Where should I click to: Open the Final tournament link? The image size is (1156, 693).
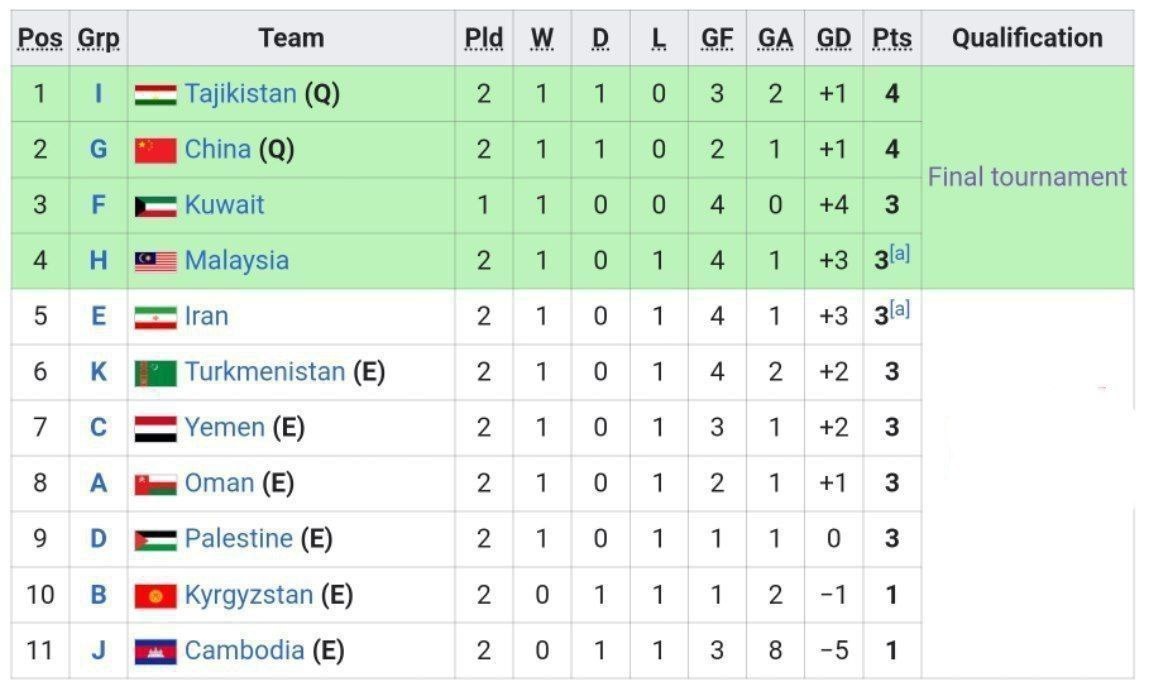click(x=1027, y=177)
